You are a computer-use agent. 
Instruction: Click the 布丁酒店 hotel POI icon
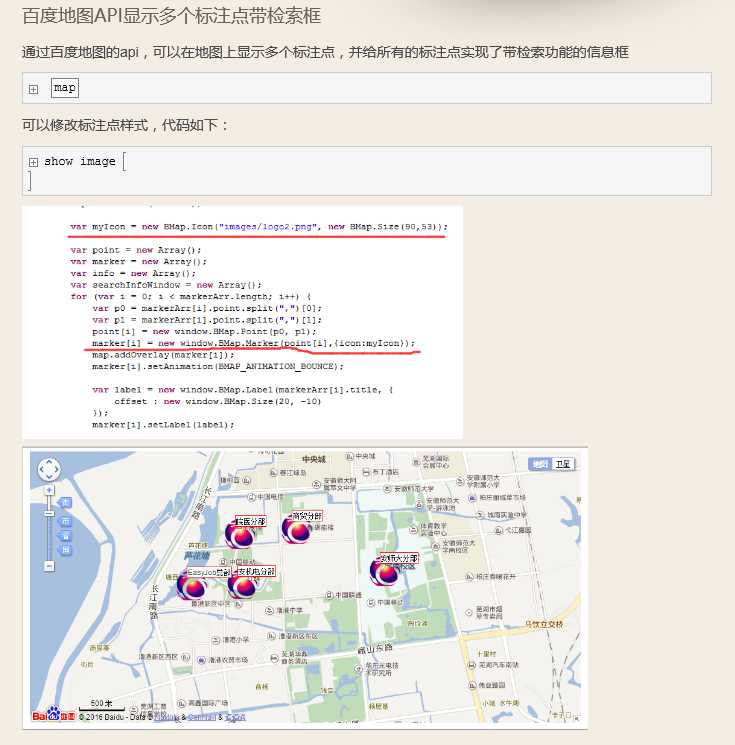tap(366, 472)
